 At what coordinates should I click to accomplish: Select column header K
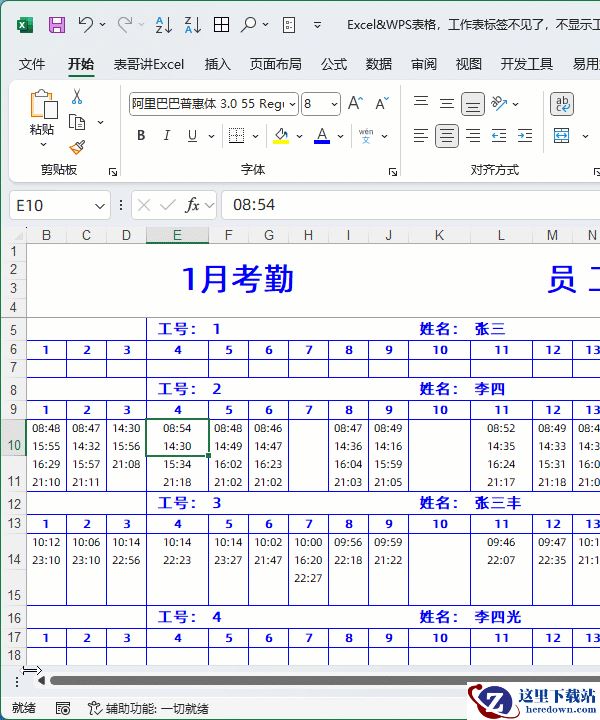(439, 235)
